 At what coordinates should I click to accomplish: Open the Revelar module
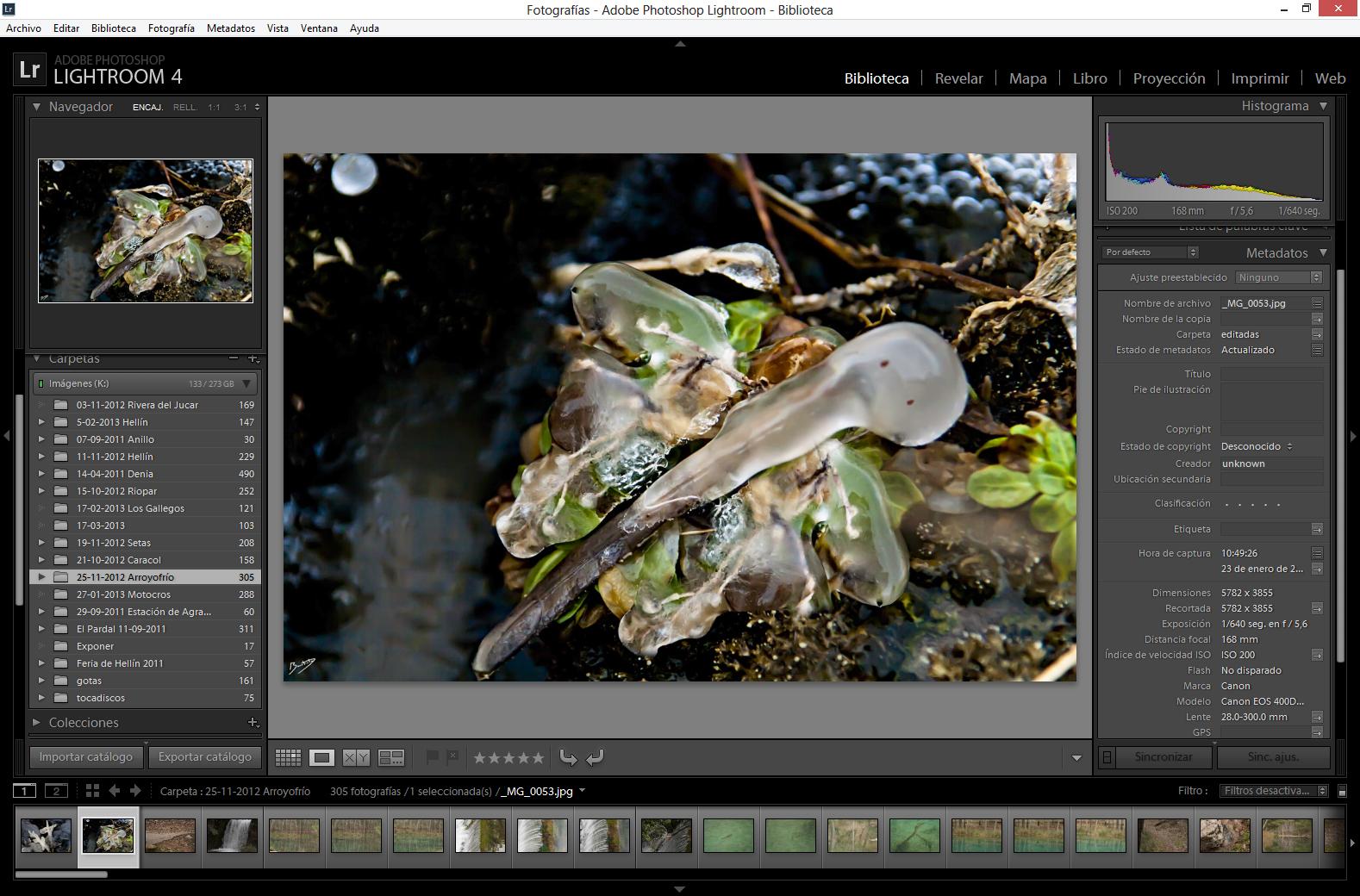tap(958, 78)
